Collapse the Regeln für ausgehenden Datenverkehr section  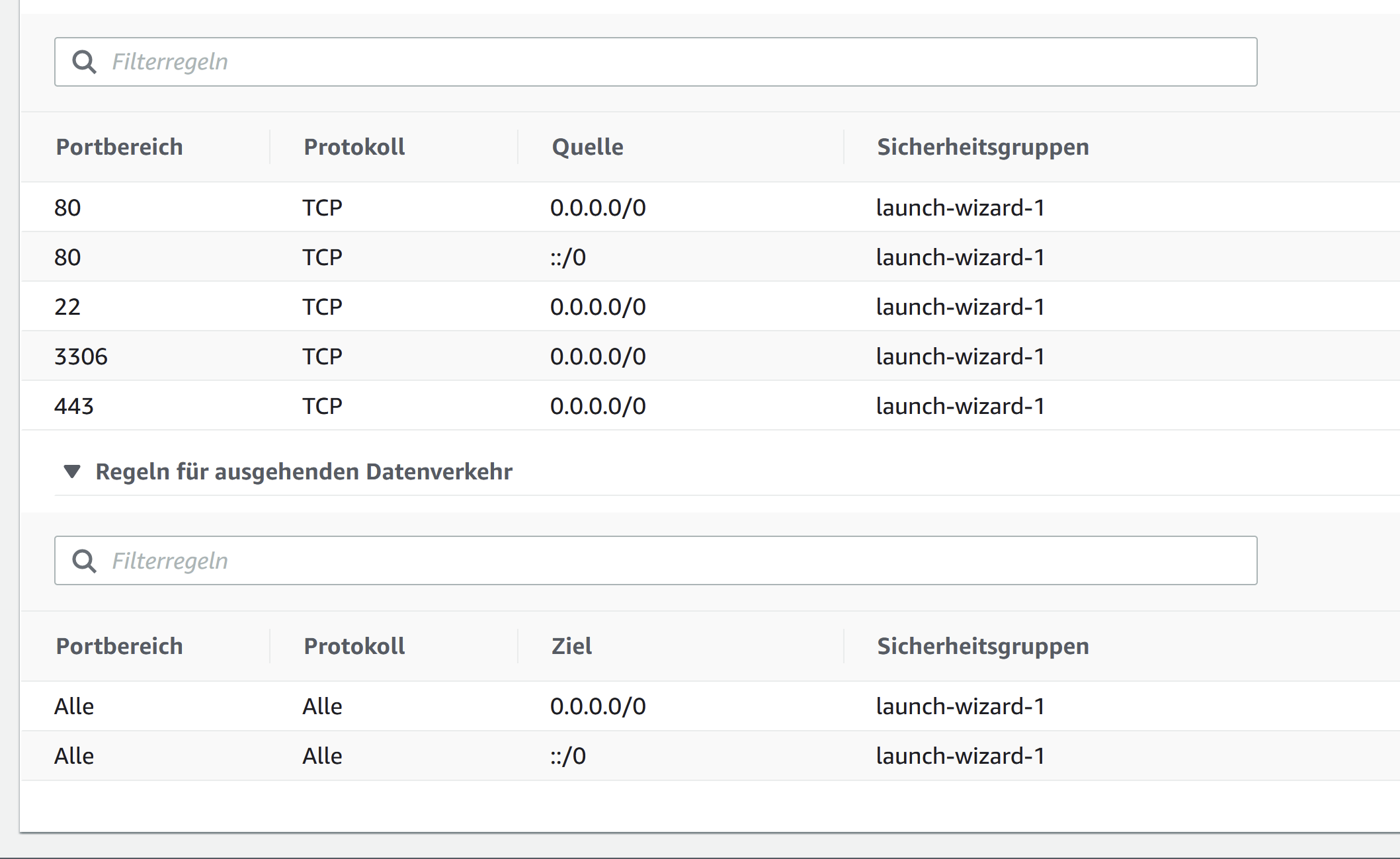pyautogui.click(x=72, y=471)
